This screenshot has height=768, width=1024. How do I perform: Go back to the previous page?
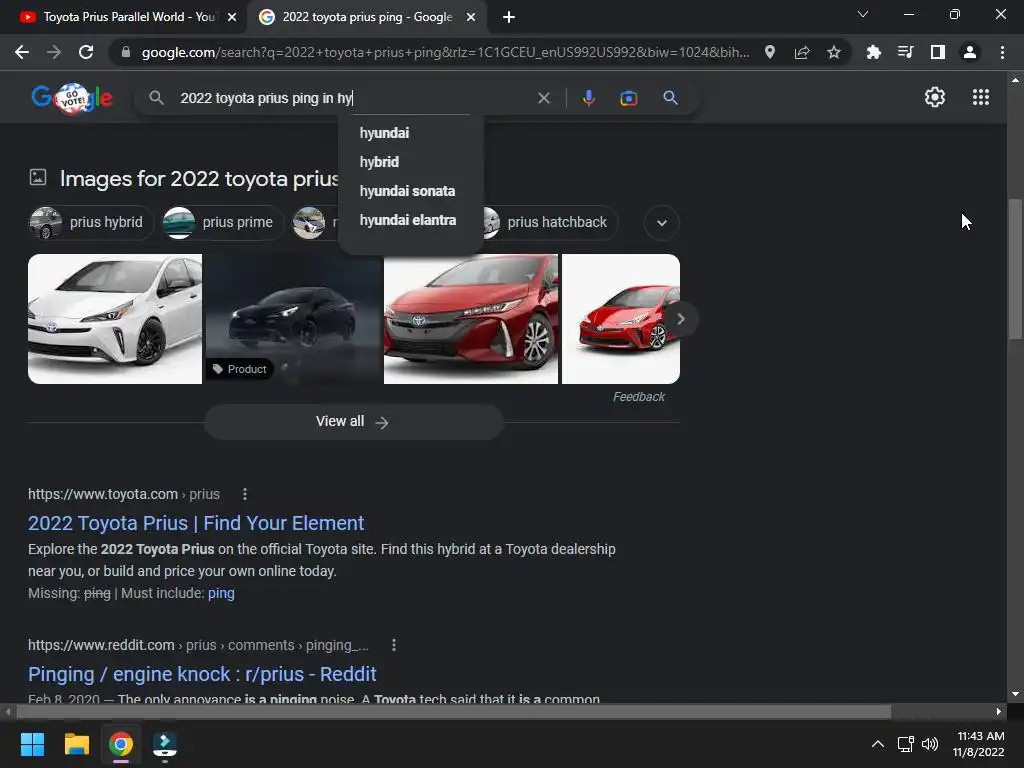(x=22, y=52)
